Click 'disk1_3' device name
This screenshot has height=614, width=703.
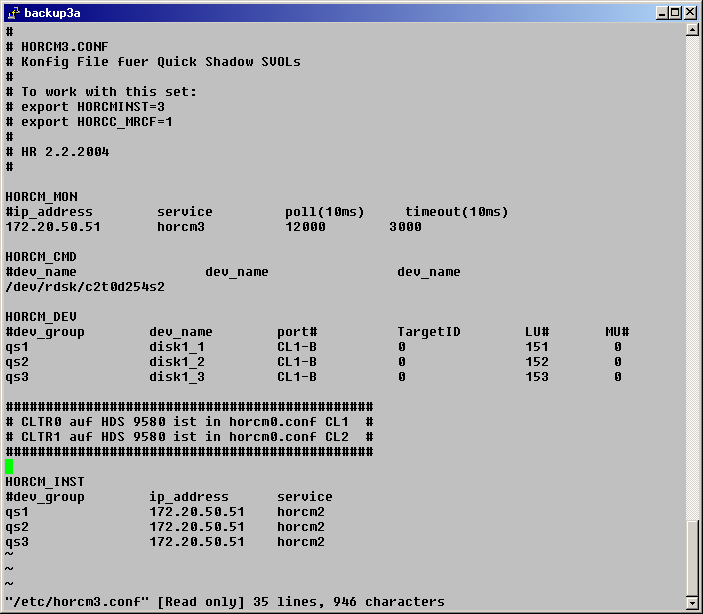177,377
